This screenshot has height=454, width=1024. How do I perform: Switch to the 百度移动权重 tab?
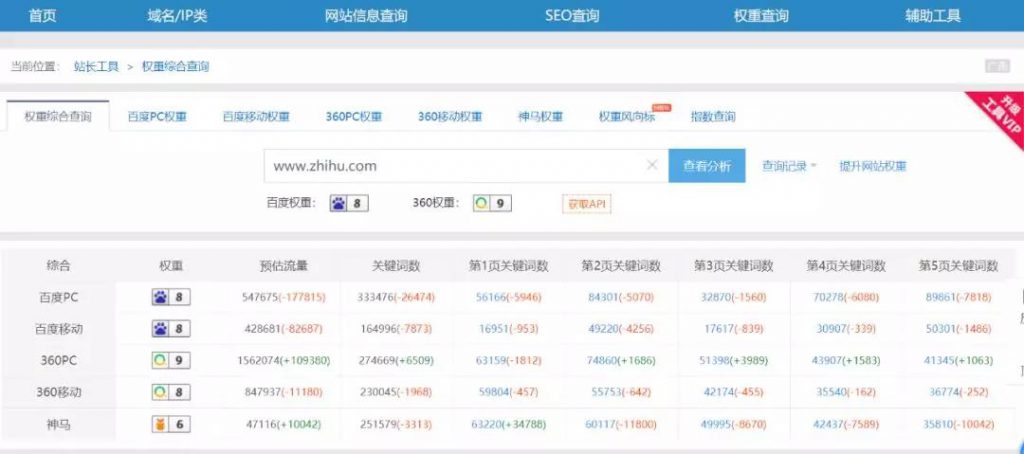pyautogui.click(x=256, y=117)
